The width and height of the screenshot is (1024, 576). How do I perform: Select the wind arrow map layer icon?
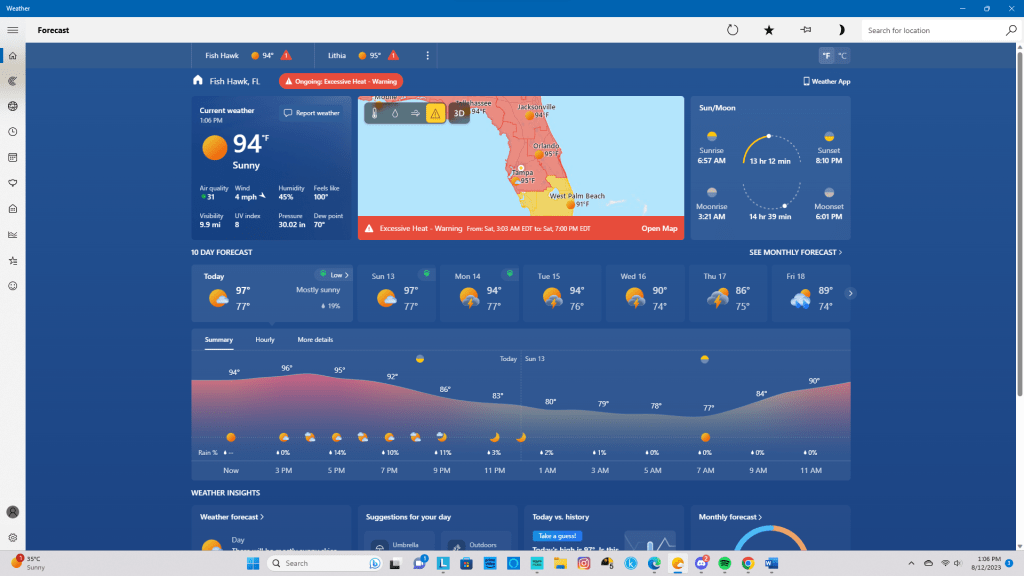(415, 114)
